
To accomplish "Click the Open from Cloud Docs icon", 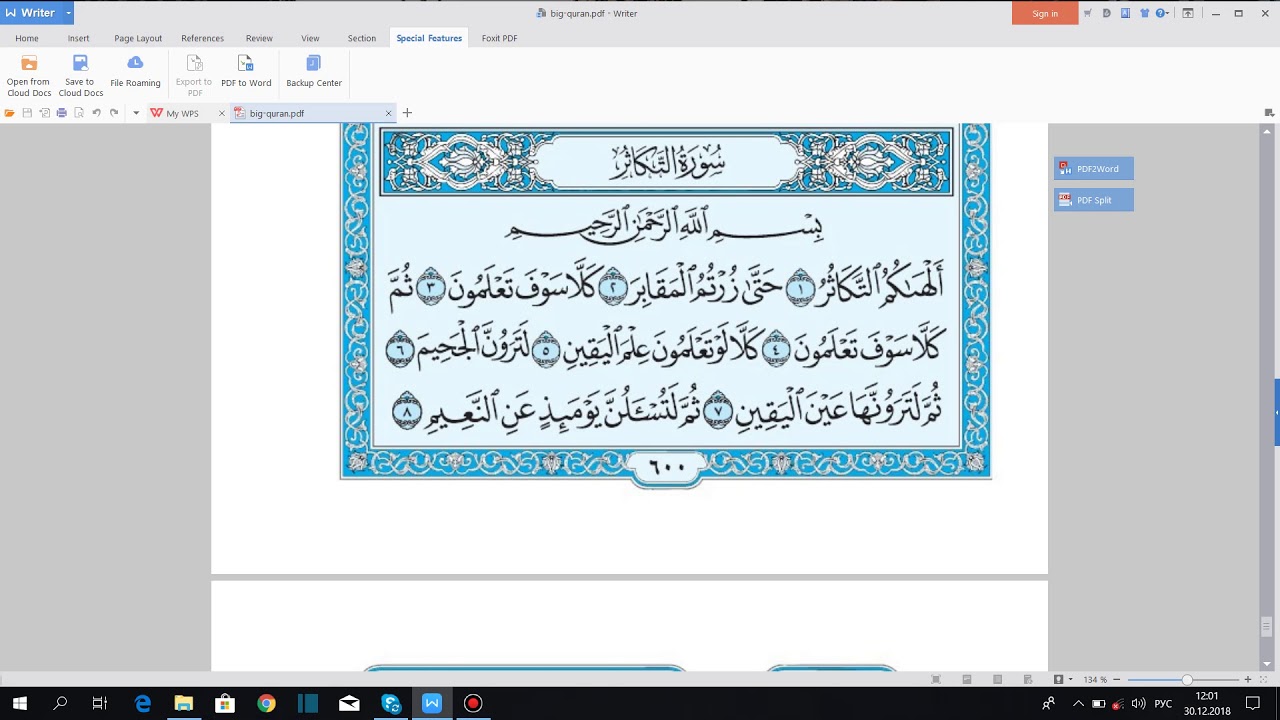I will 29,64.
